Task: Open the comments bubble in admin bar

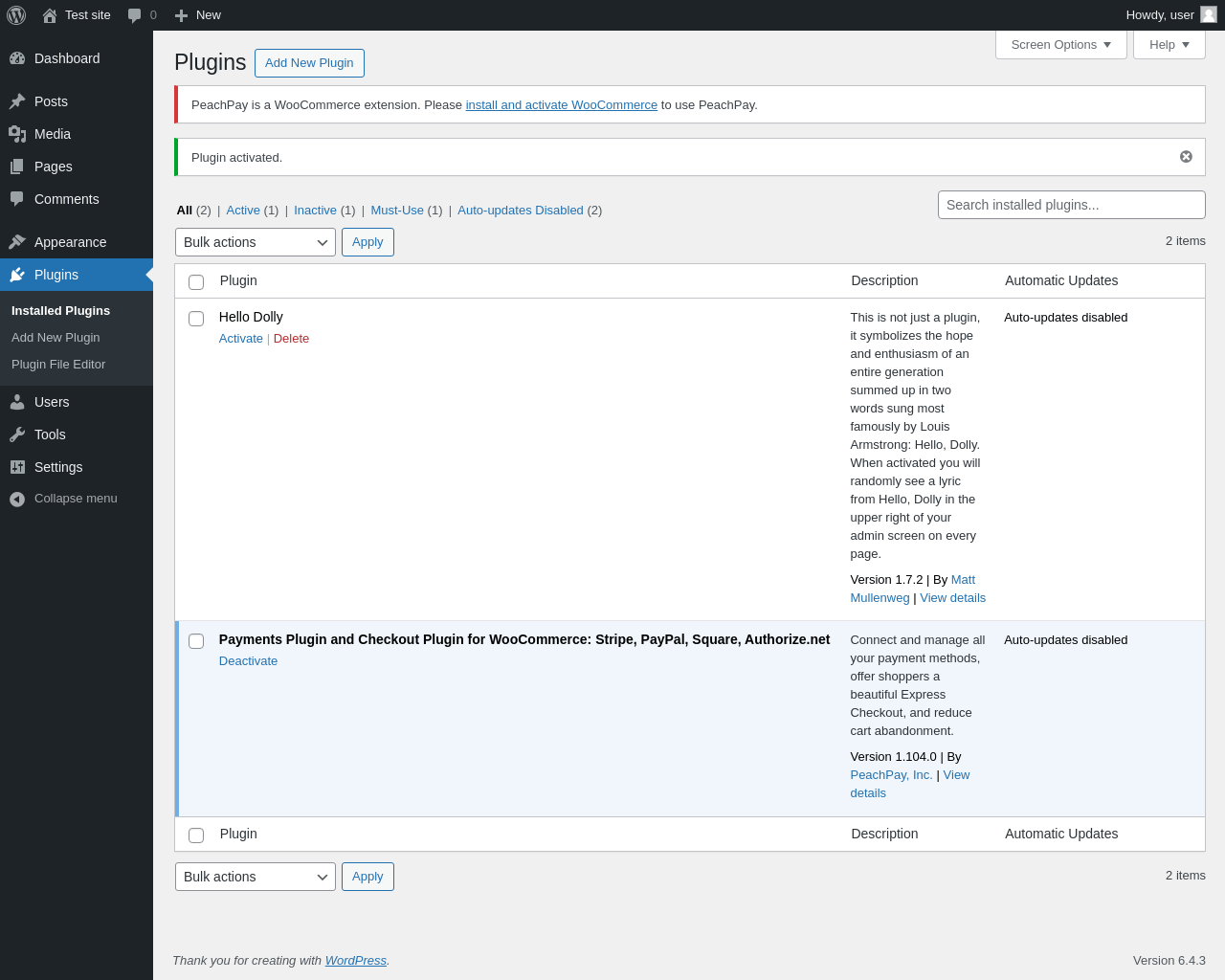Action: [x=135, y=15]
